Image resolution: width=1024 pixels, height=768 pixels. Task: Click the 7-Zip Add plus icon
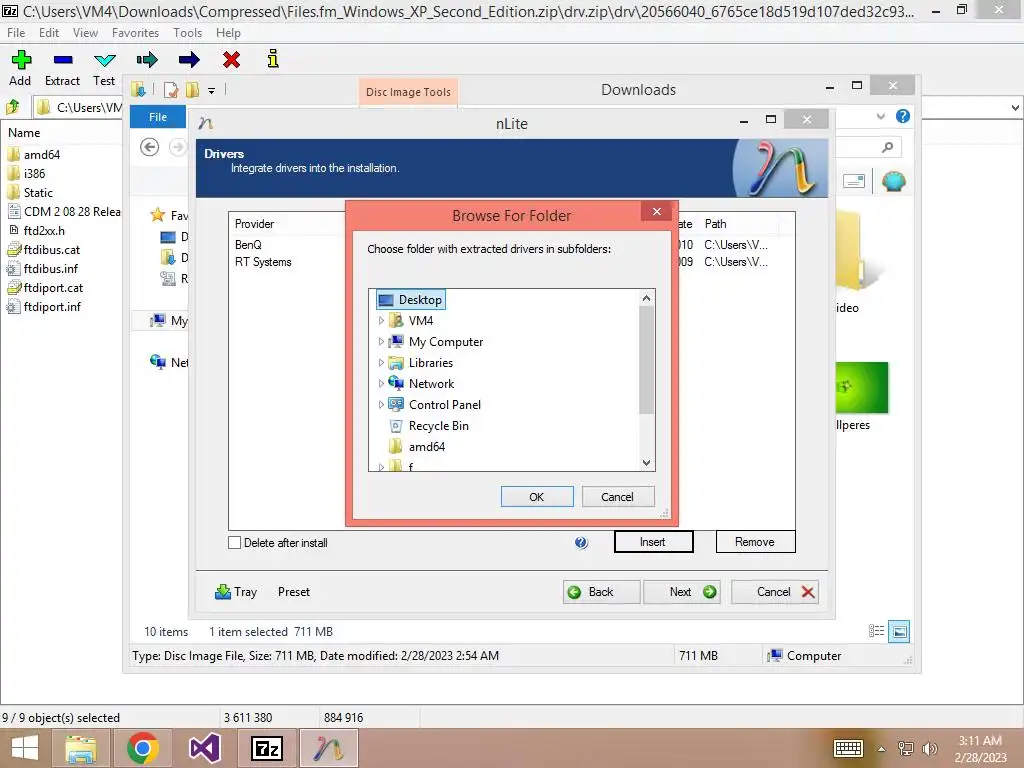point(21,60)
